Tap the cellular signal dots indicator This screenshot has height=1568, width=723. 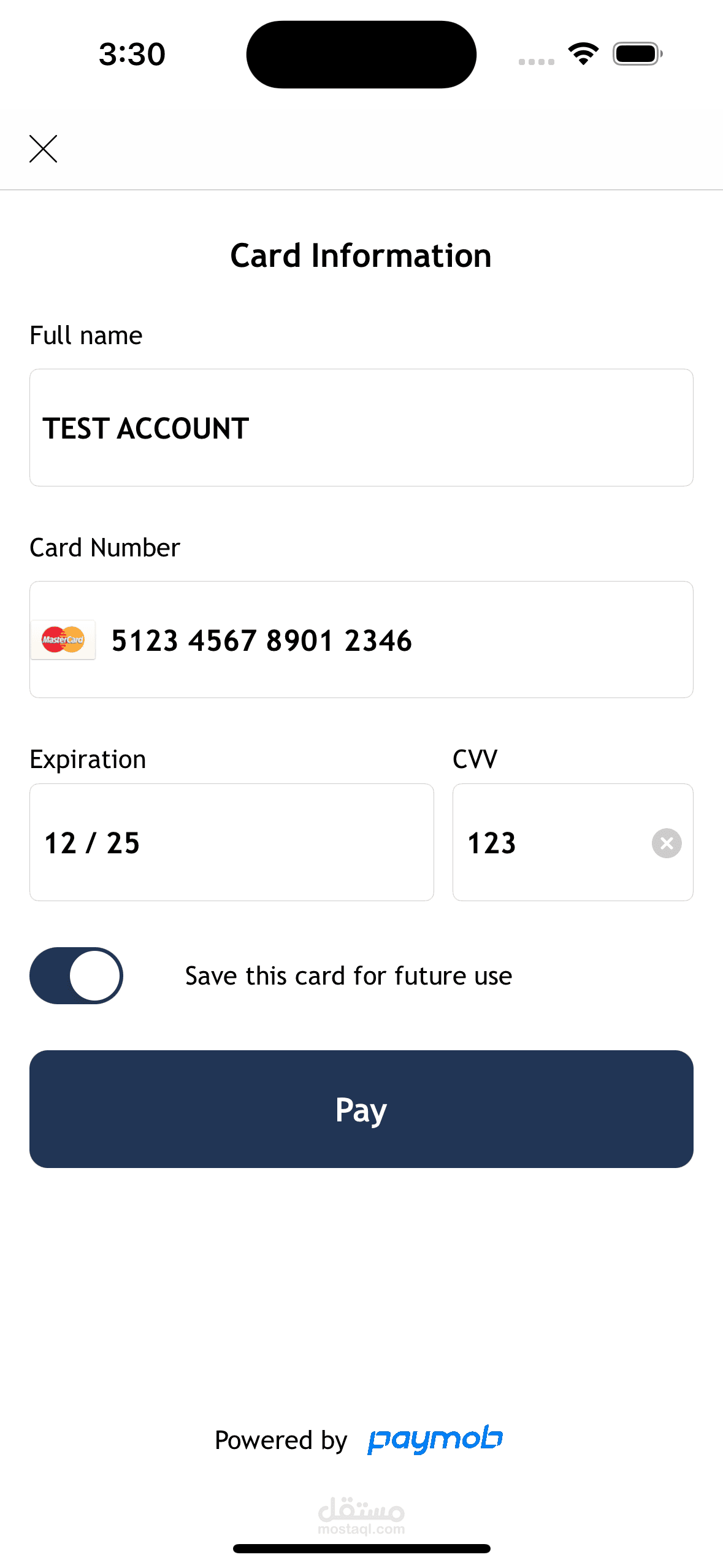536,61
